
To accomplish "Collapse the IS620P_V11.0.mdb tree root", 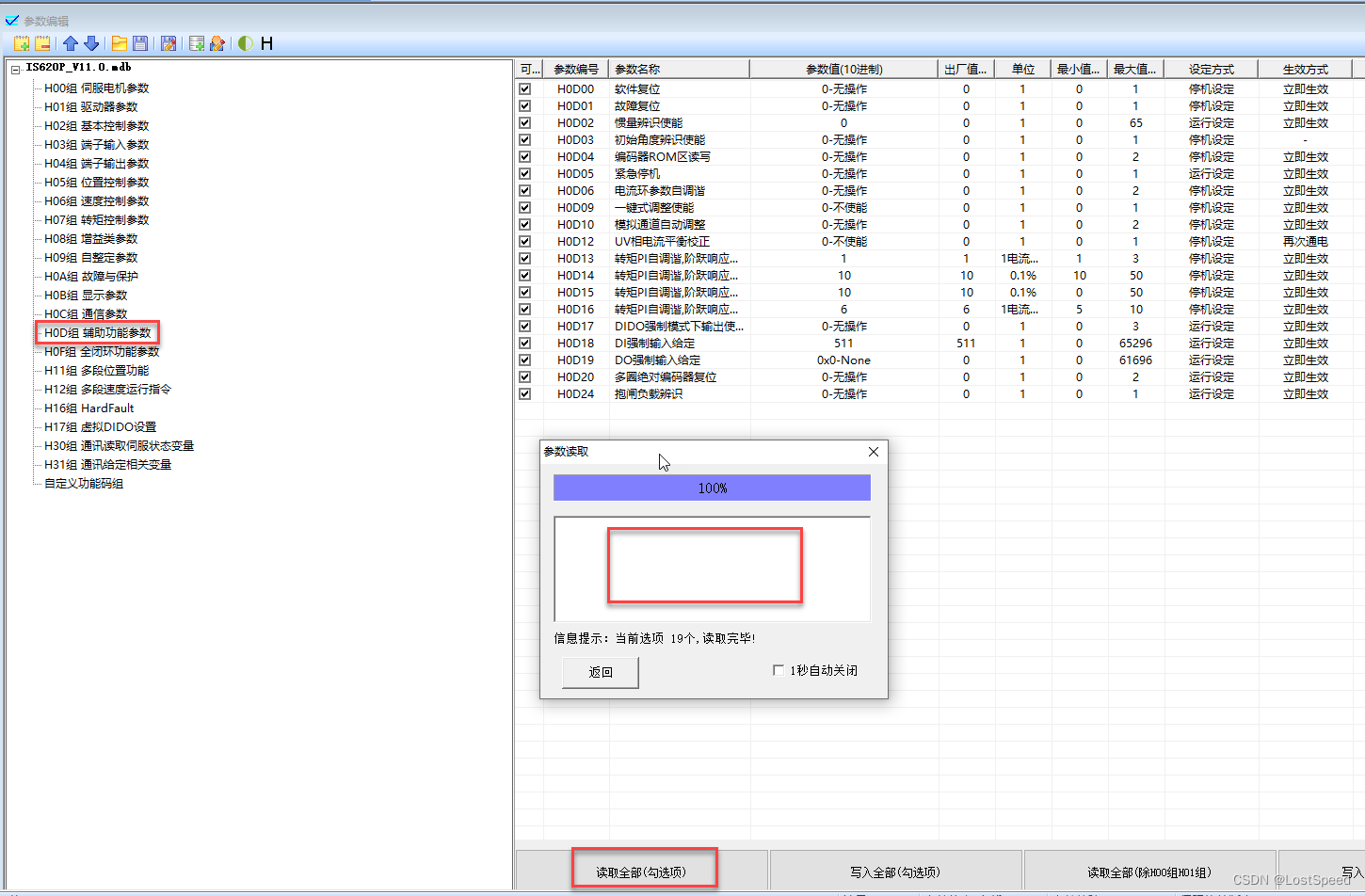I will [x=16, y=69].
